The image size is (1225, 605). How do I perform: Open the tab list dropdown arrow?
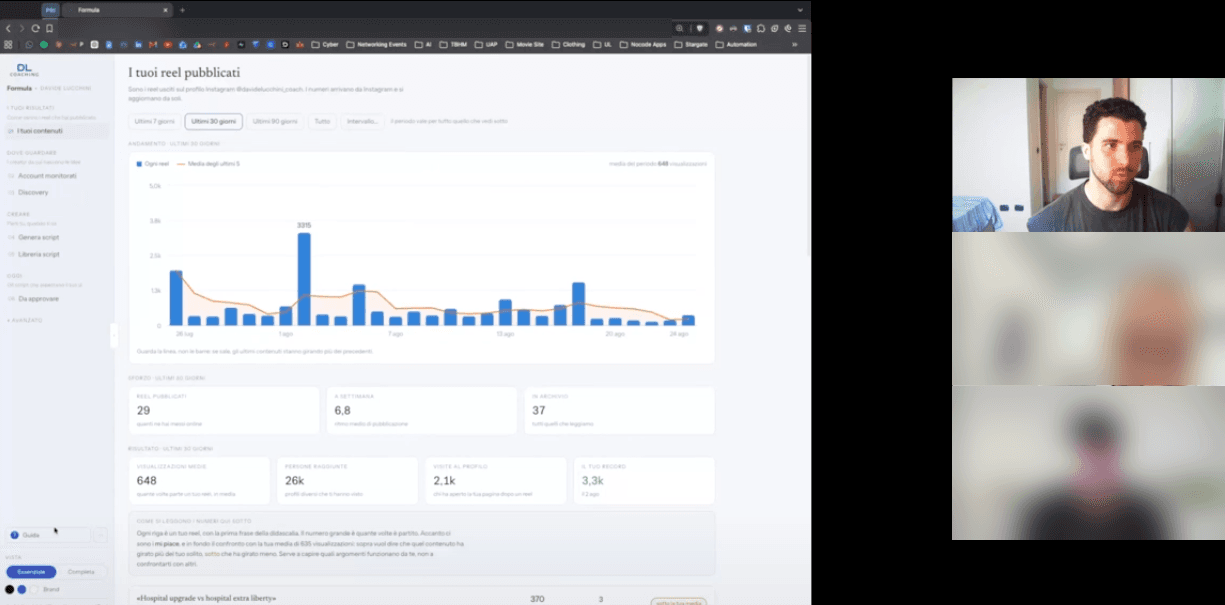pos(800,10)
